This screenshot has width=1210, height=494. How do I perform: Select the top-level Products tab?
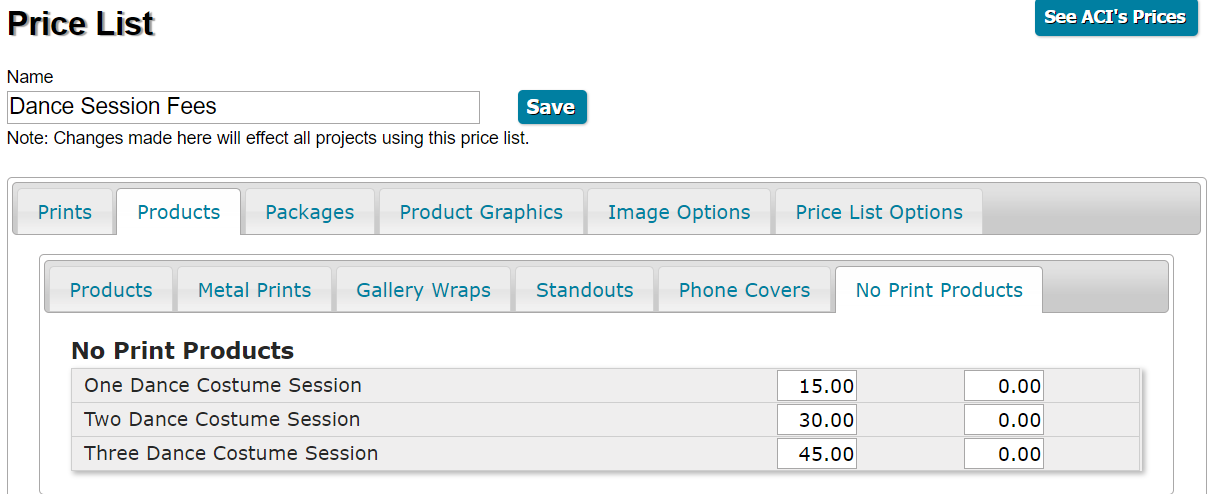(179, 212)
